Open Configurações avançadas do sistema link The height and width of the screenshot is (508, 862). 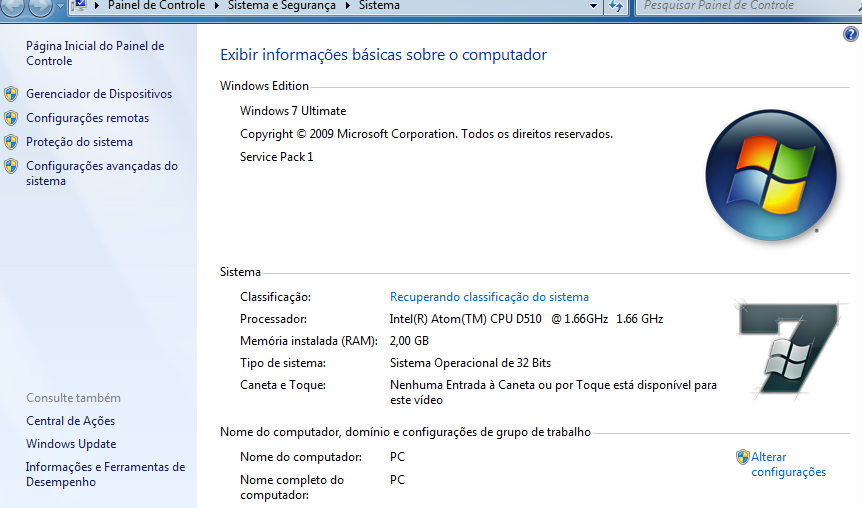pos(102,173)
